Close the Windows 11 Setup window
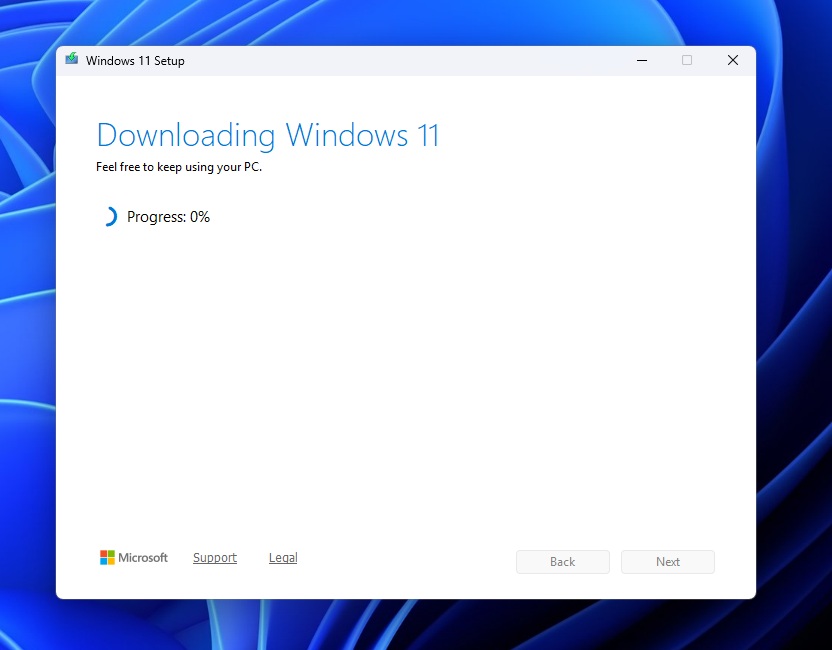832x650 pixels. pyautogui.click(x=732, y=60)
